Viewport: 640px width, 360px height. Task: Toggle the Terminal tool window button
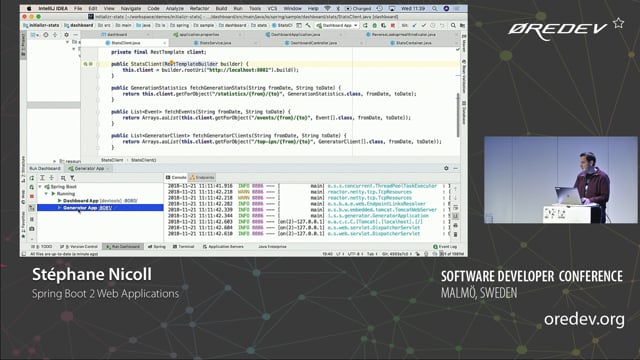183,247
